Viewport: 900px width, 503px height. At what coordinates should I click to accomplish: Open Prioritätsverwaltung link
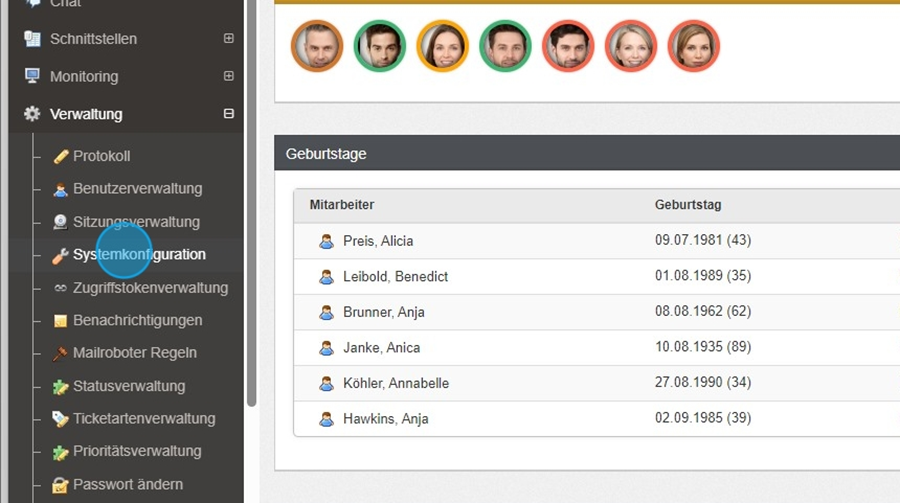[x=137, y=451]
